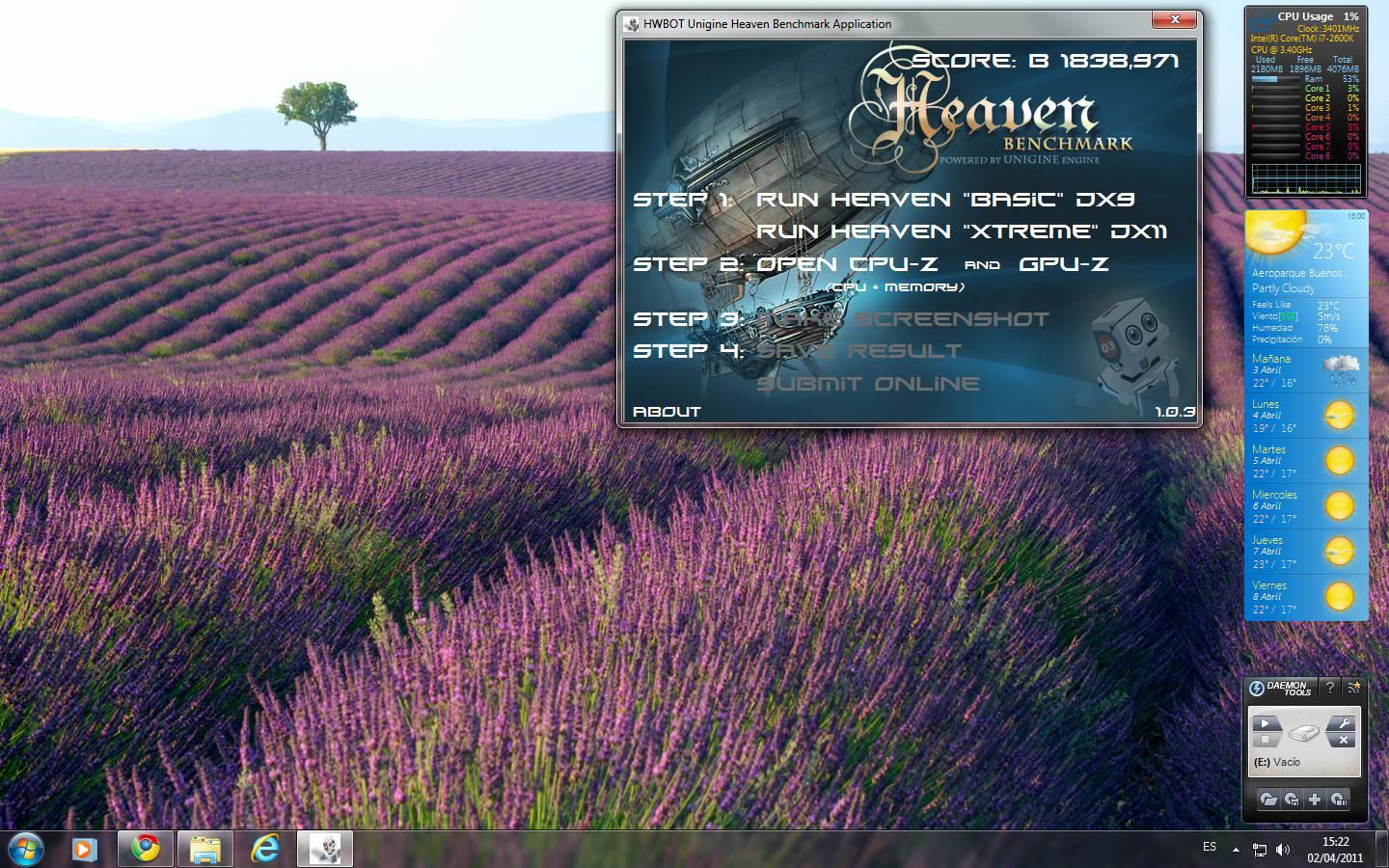Open Google Chrome from taskbar
Image resolution: width=1389 pixels, height=868 pixels.
(146, 849)
